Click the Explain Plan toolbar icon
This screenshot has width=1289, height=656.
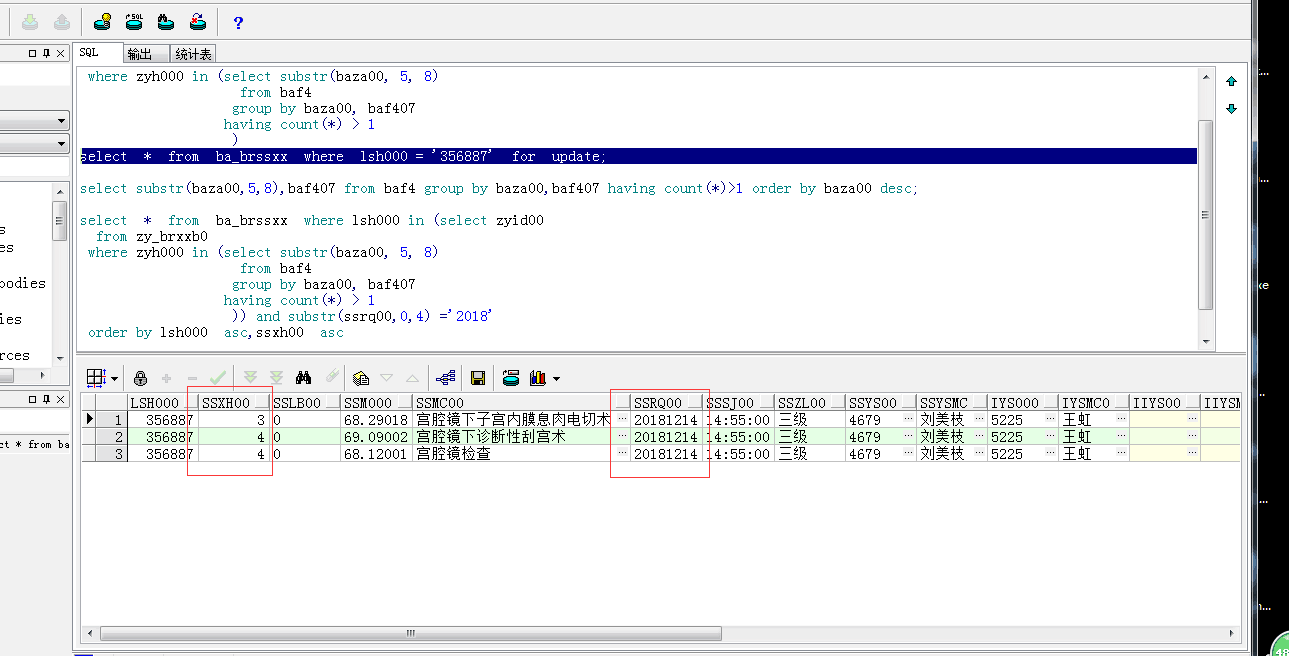[102, 21]
